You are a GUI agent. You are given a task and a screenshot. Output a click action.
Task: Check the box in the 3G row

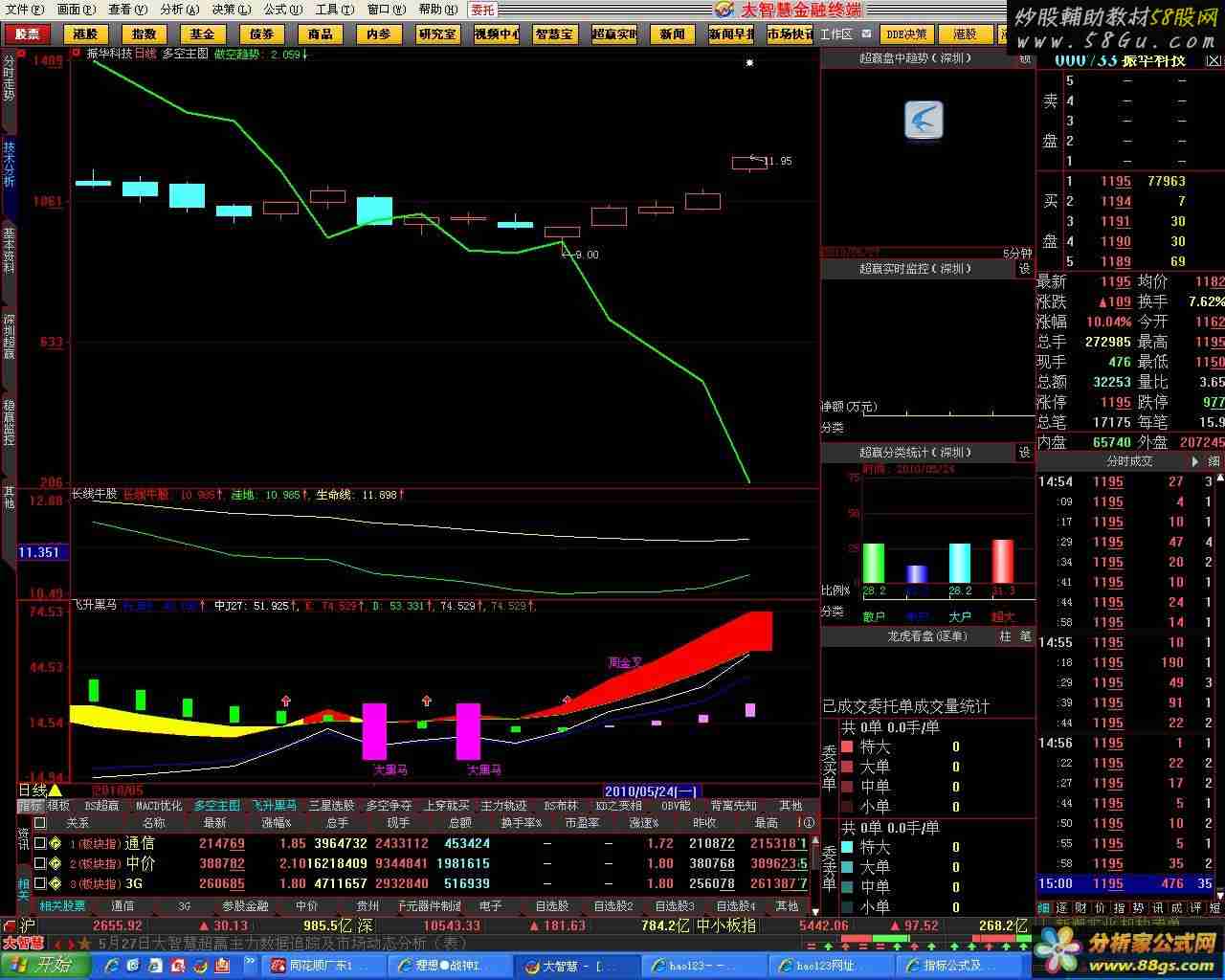39,884
